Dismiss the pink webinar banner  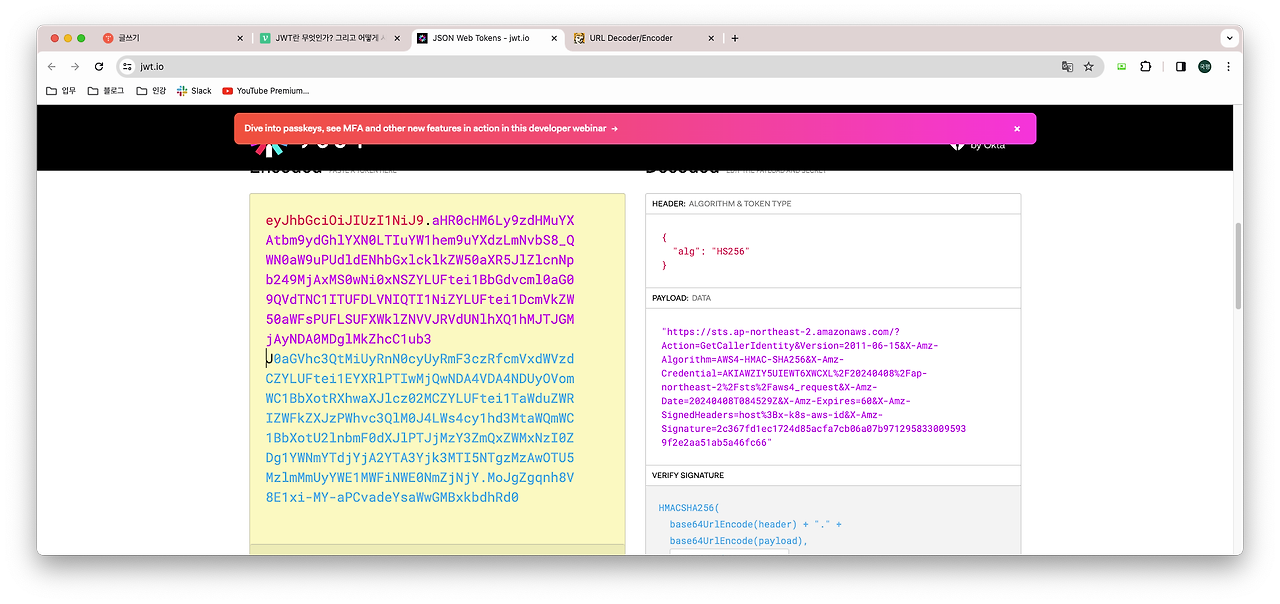click(x=1017, y=128)
